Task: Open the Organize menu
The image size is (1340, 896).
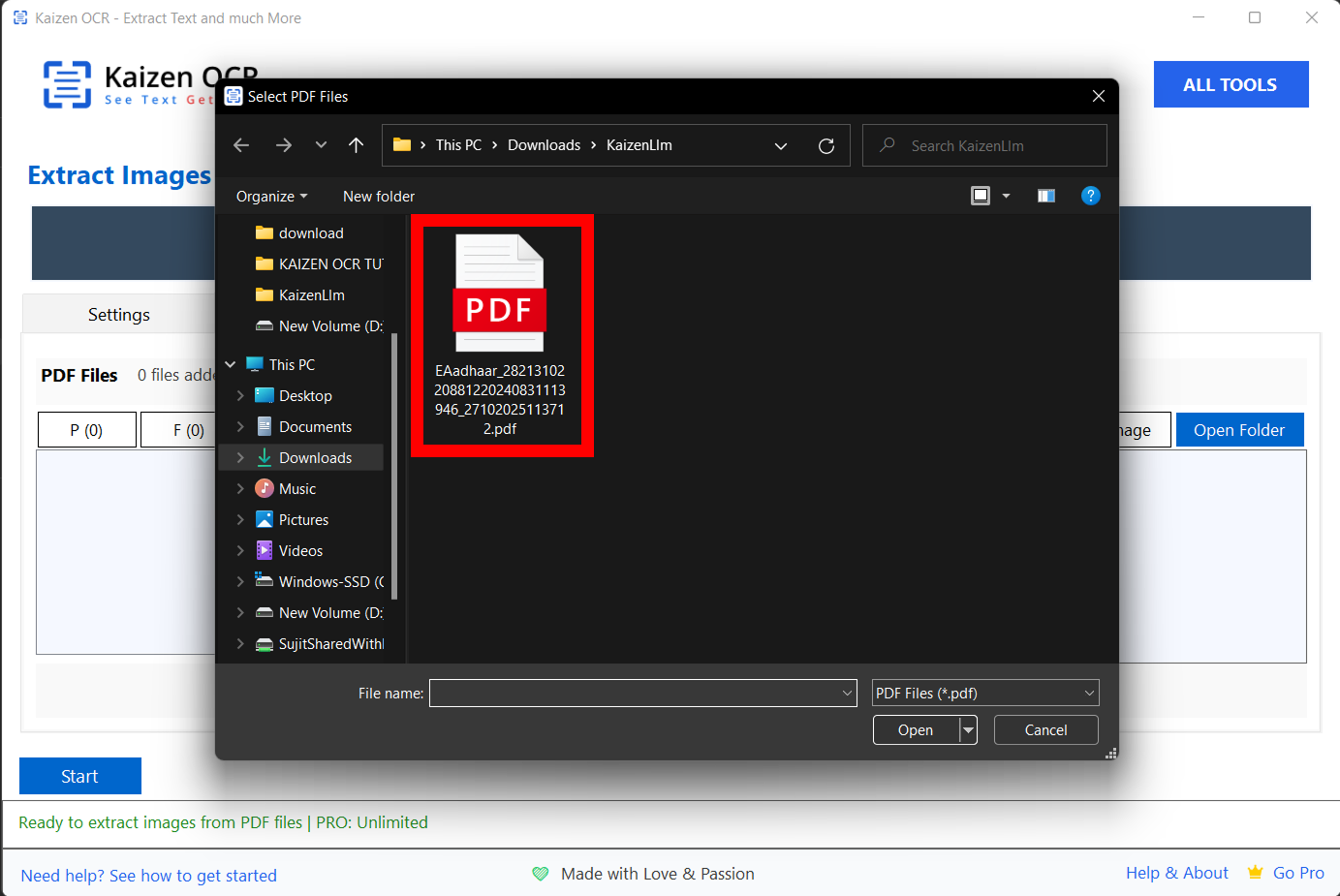Action: click(x=271, y=197)
